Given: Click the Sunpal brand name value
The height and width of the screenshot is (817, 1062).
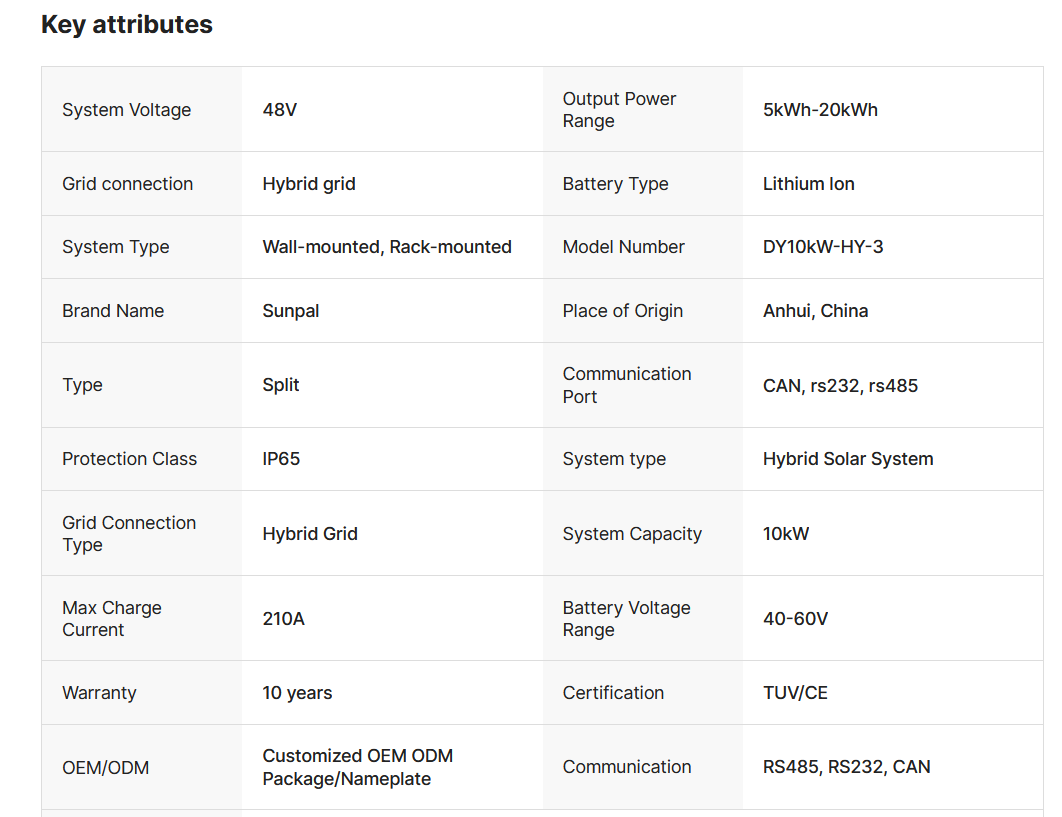Looking at the screenshot, I should (x=291, y=311).
